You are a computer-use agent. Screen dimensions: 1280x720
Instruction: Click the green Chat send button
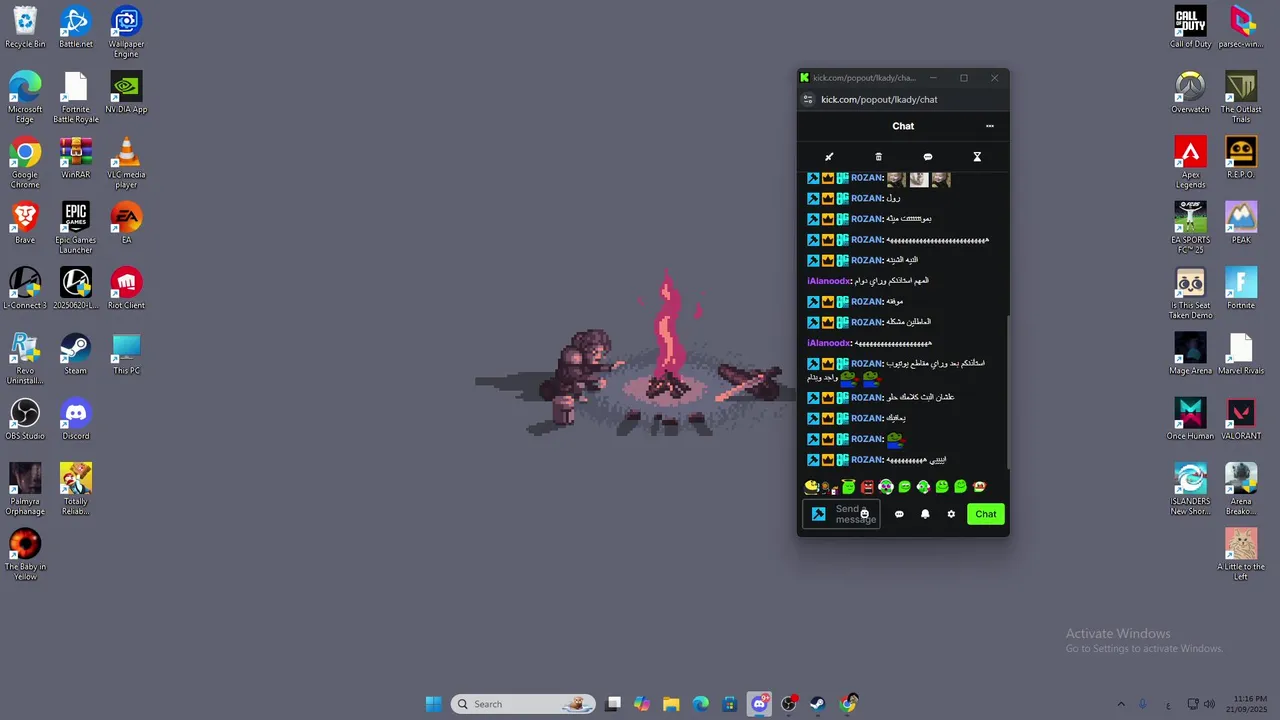click(x=986, y=514)
